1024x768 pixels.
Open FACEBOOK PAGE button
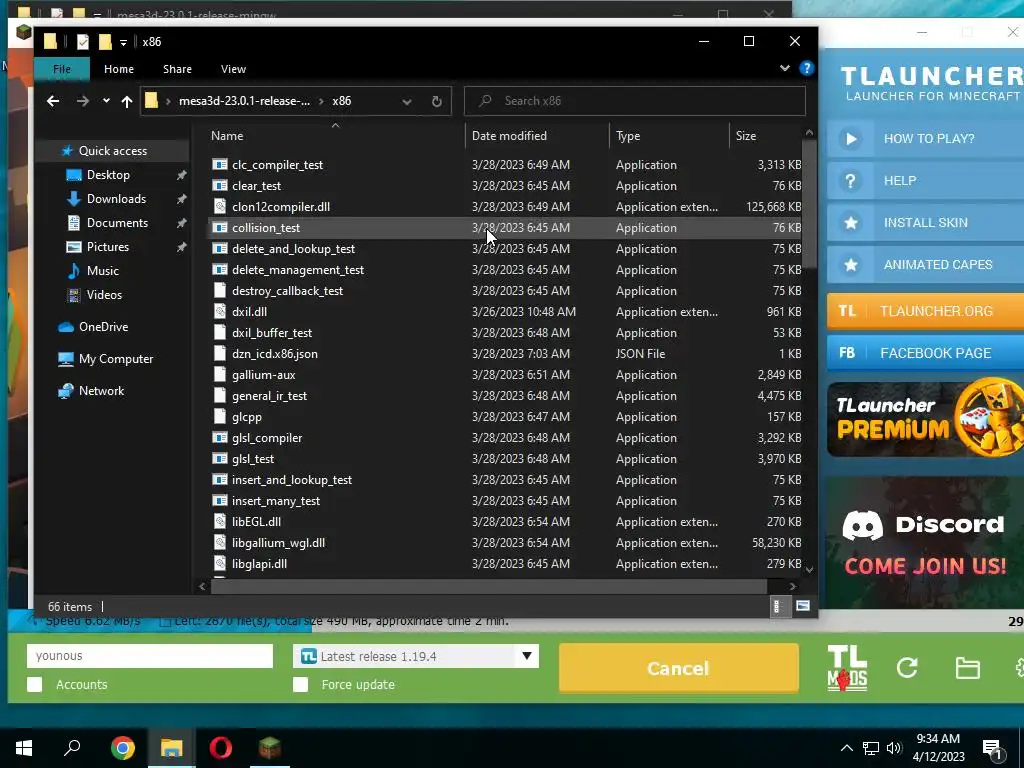(x=925, y=353)
